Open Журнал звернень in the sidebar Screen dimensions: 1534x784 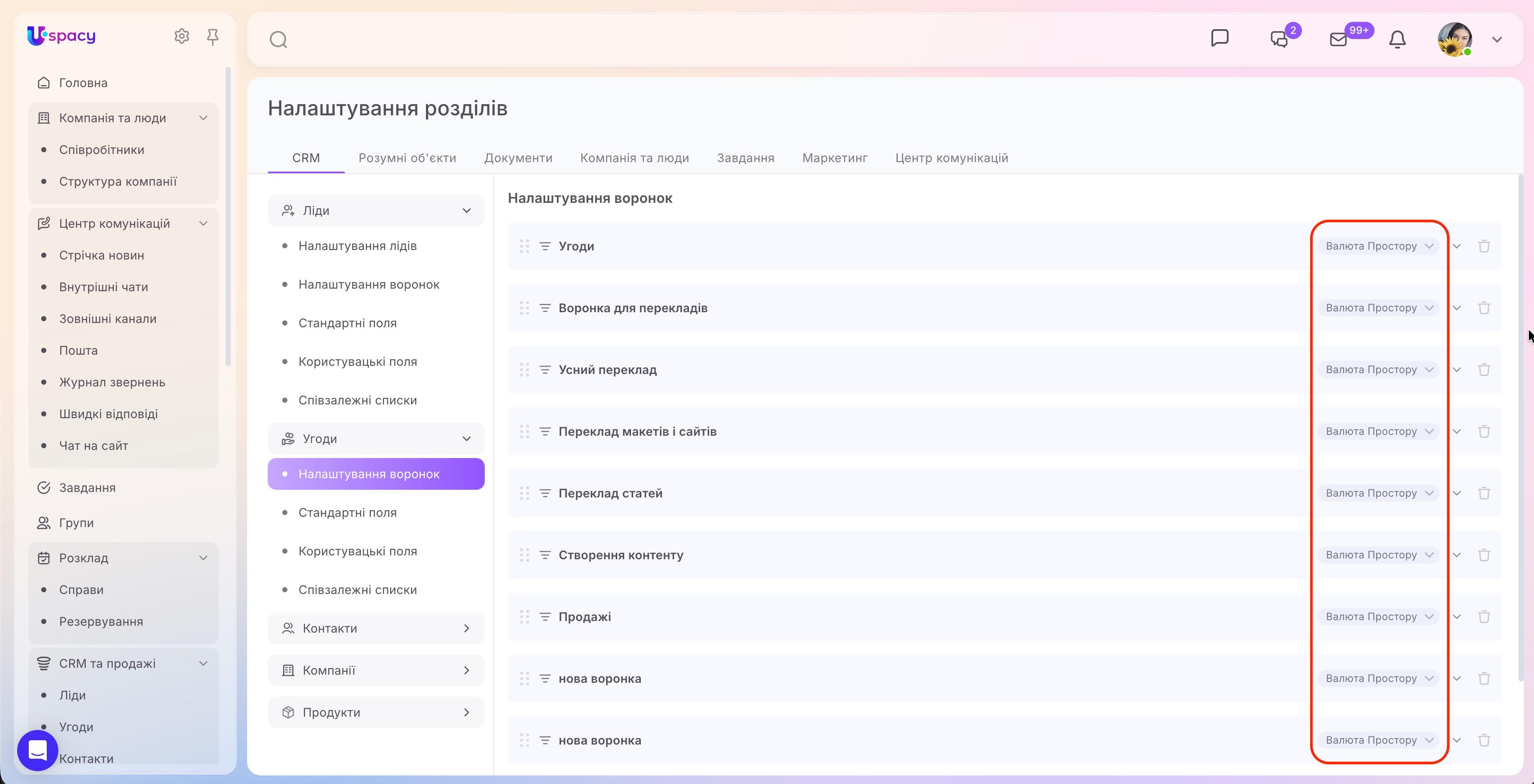(x=112, y=382)
